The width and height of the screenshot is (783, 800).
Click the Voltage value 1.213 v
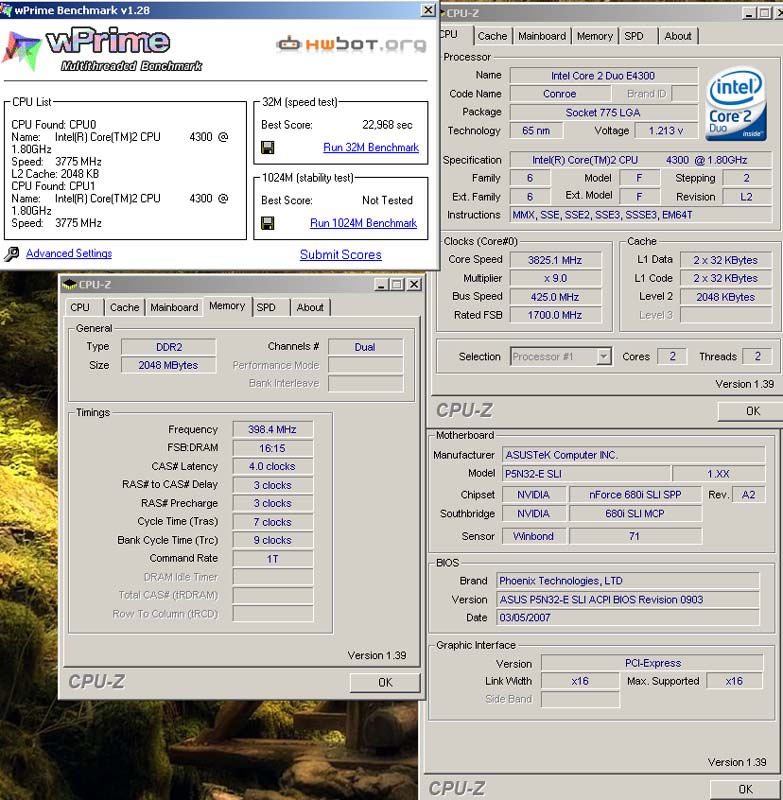[666, 131]
